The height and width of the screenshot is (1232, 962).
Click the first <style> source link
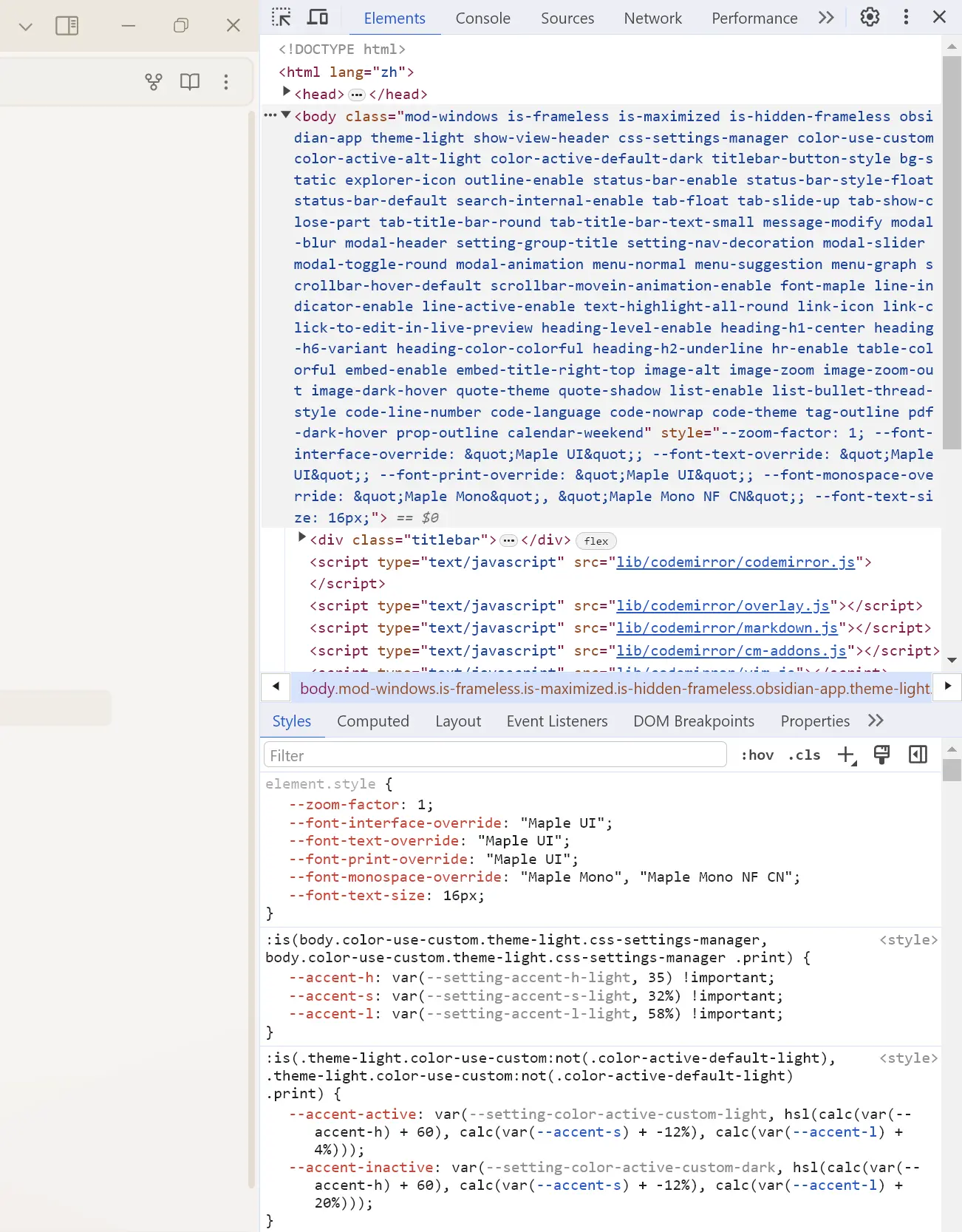(x=908, y=940)
